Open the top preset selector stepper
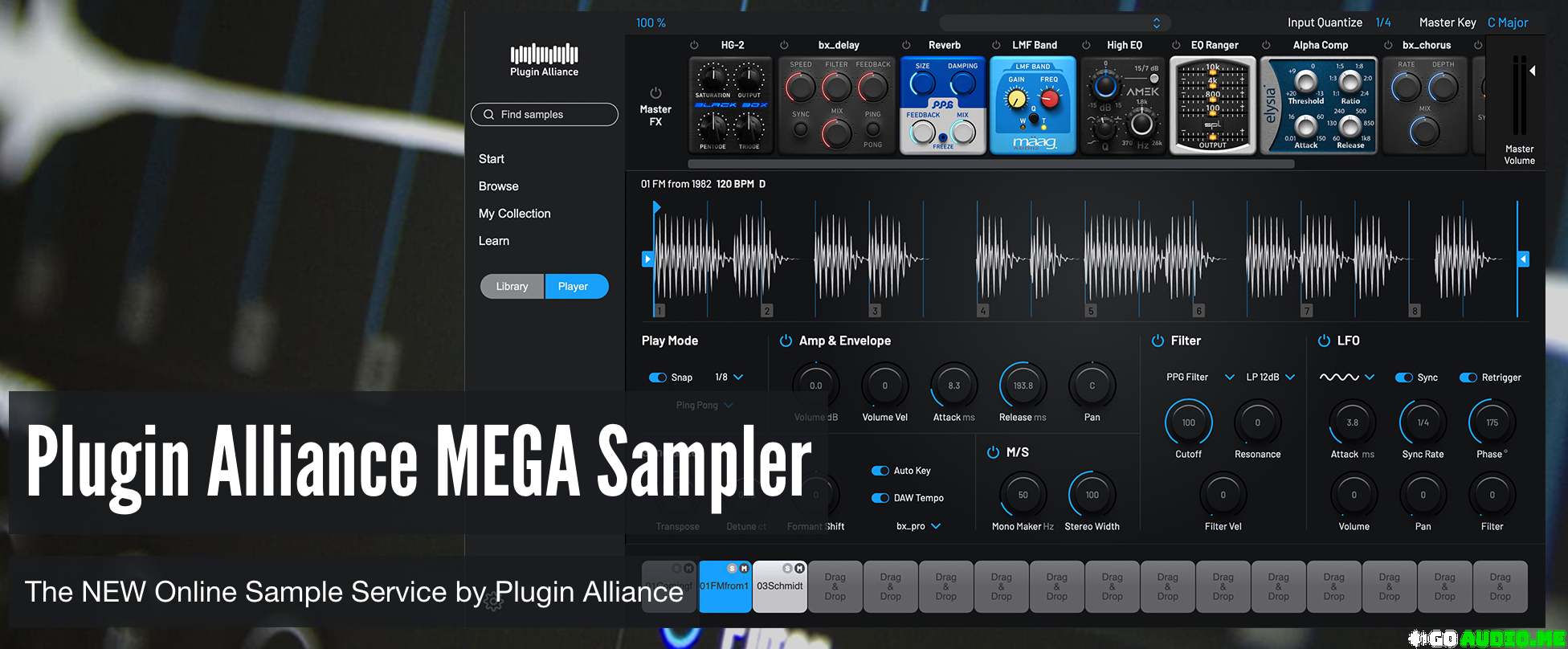This screenshot has height=649, width=1568. click(1157, 22)
